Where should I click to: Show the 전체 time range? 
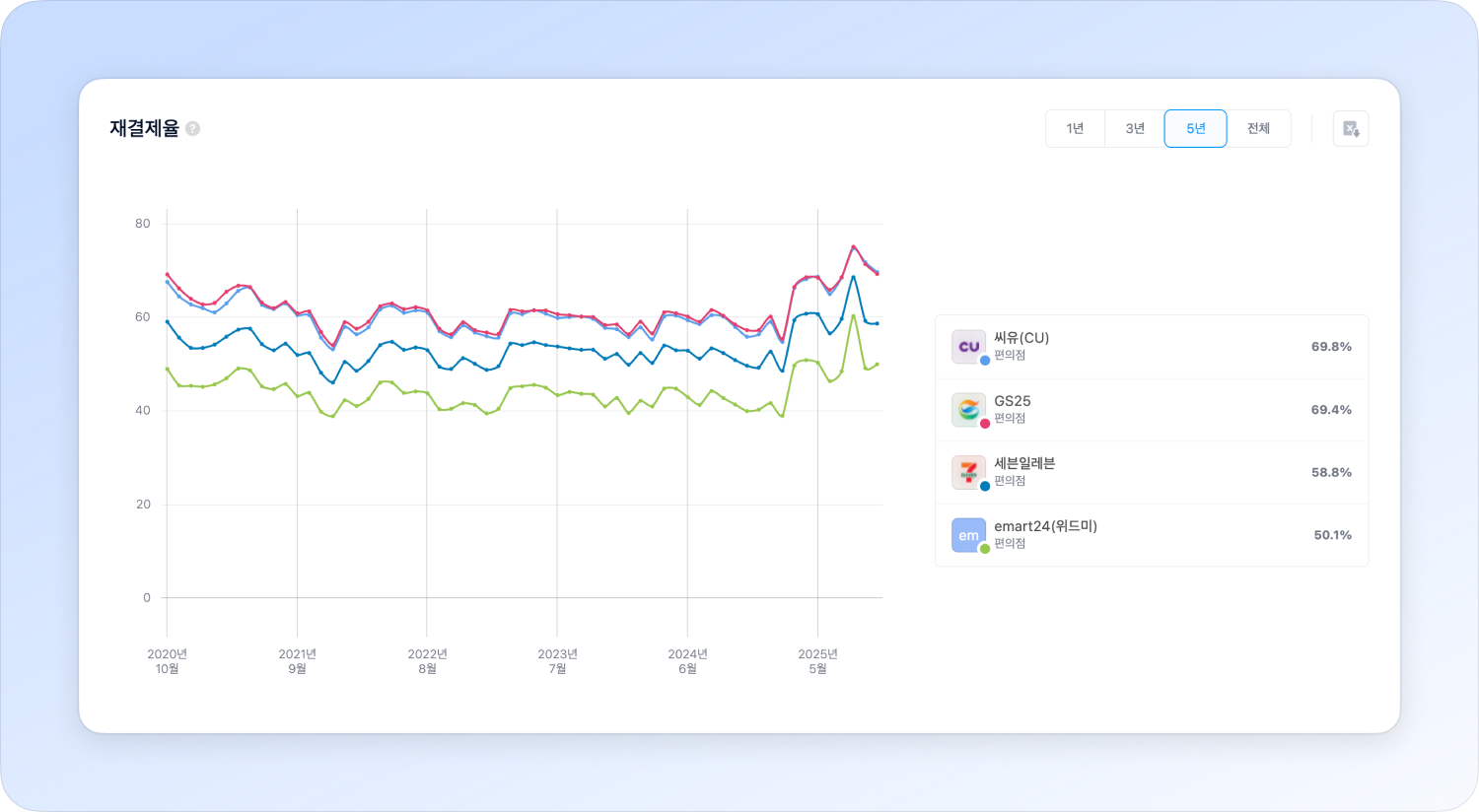1258,129
